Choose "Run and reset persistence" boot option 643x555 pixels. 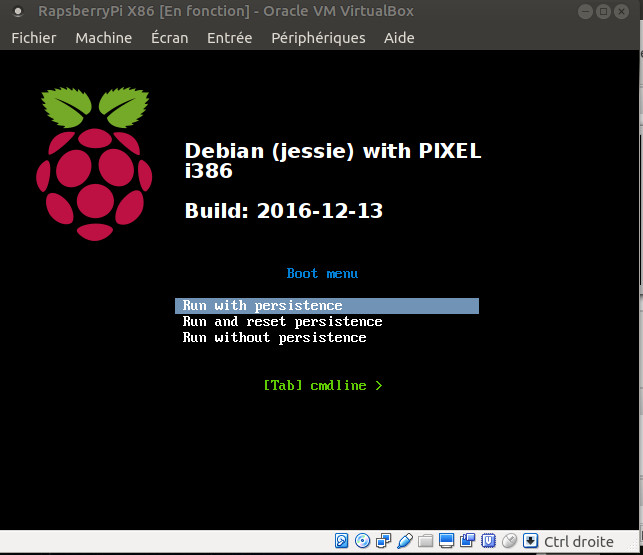coord(282,322)
